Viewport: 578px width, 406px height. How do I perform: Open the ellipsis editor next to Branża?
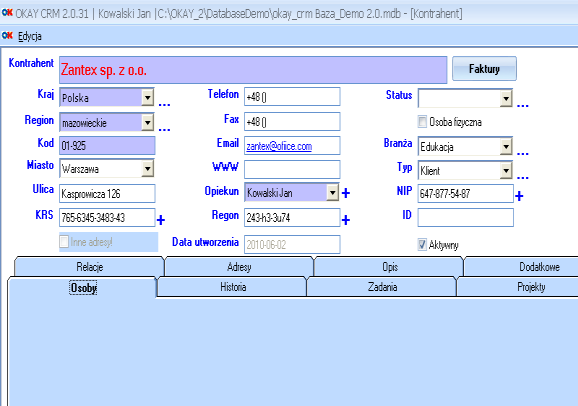[523, 153]
